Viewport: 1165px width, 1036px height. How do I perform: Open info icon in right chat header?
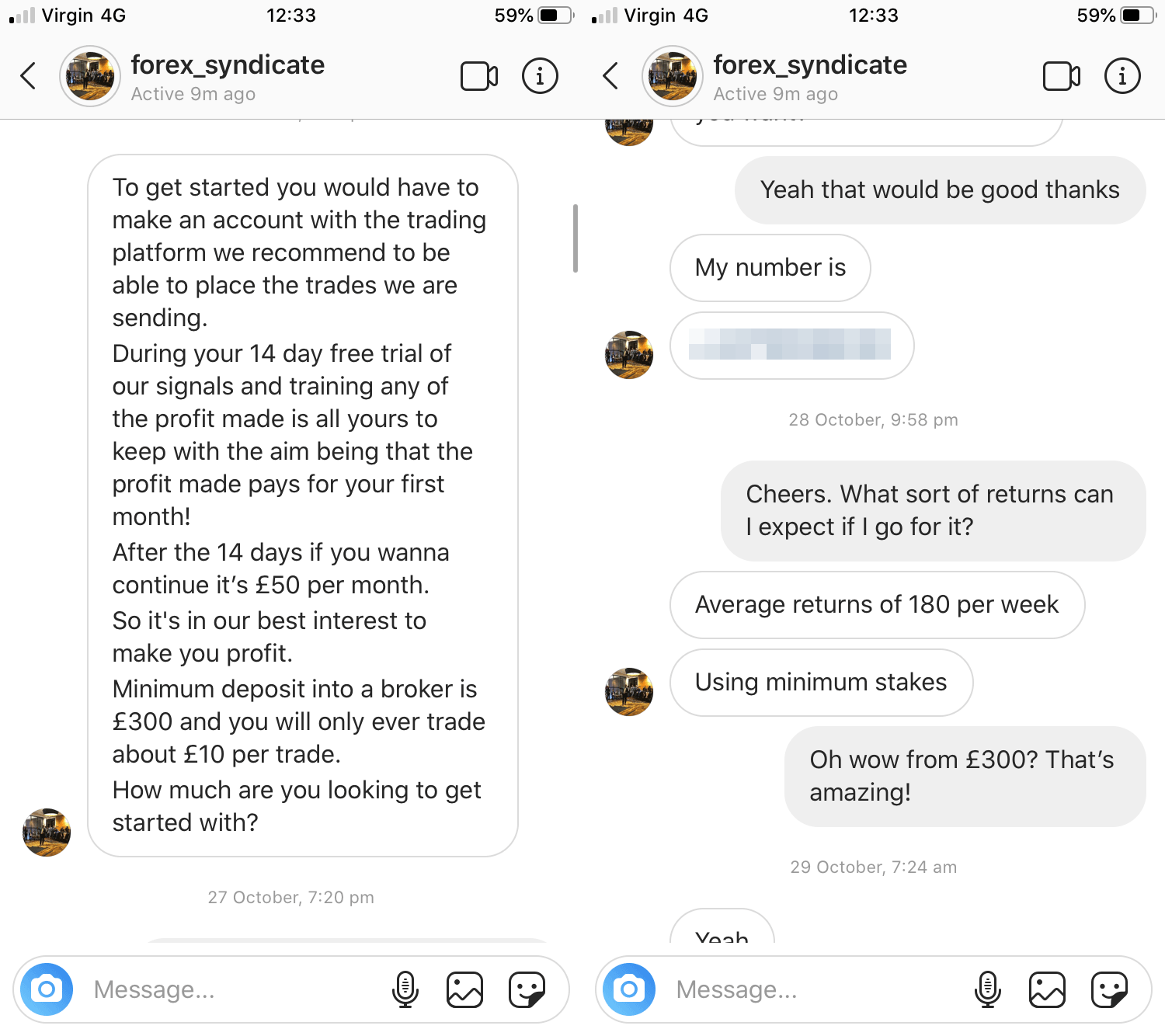pyautogui.click(x=1122, y=76)
